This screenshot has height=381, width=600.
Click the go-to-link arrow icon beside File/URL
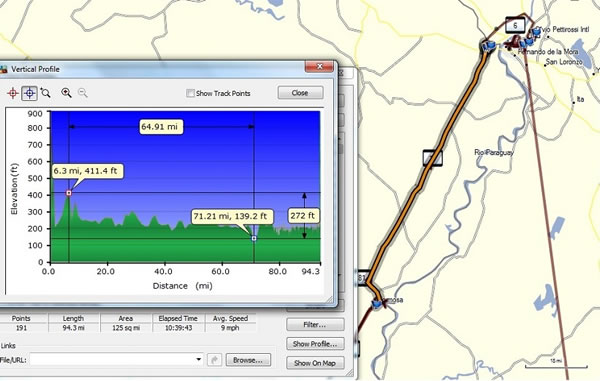click(x=214, y=360)
